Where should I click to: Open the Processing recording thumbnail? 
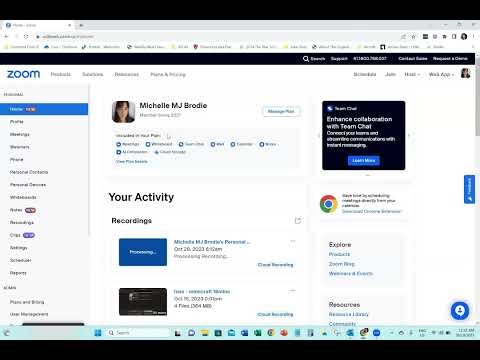pos(143,252)
